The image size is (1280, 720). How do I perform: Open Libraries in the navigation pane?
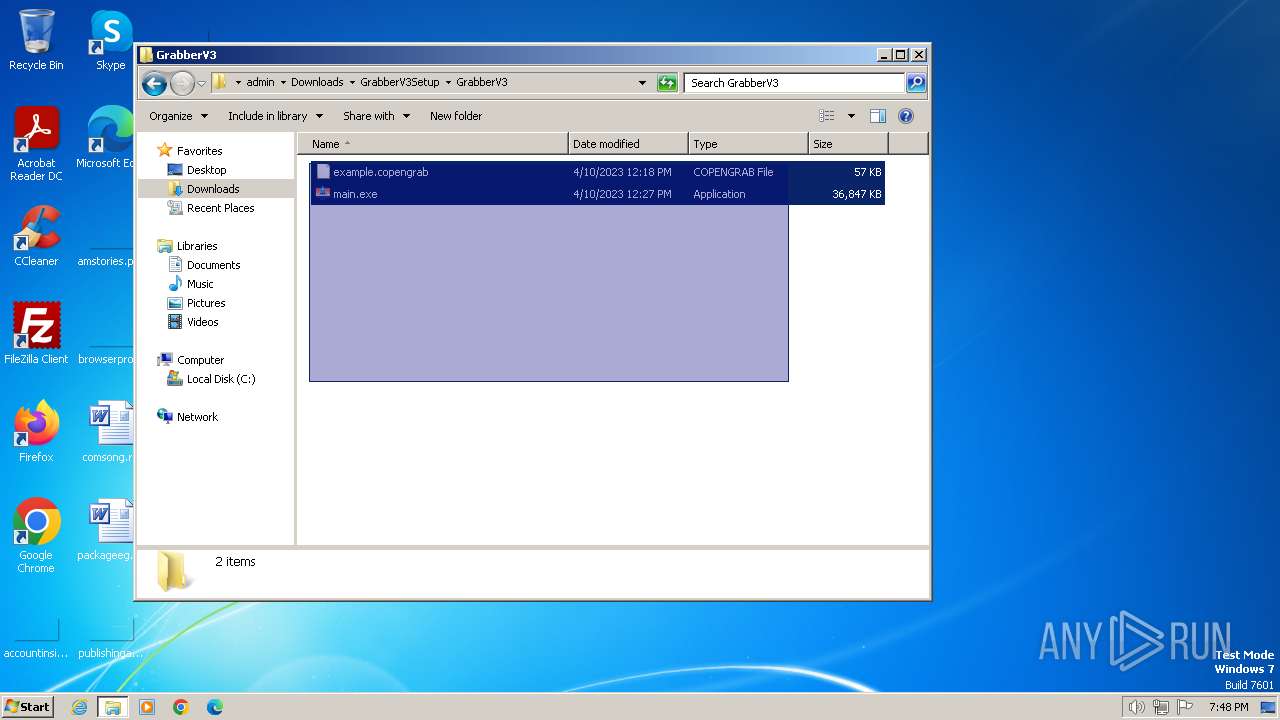click(x=196, y=246)
